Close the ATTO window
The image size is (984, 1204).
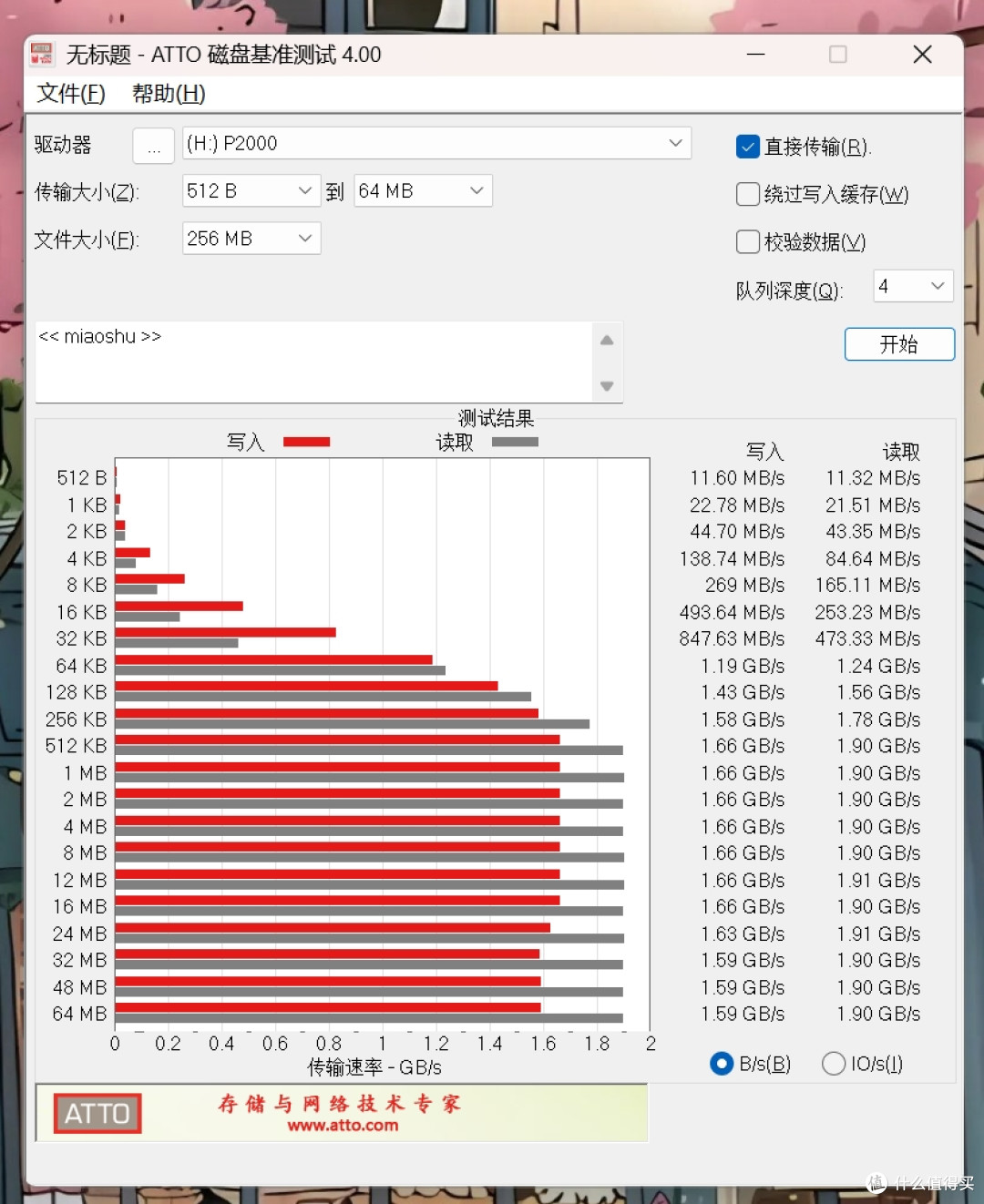click(922, 55)
